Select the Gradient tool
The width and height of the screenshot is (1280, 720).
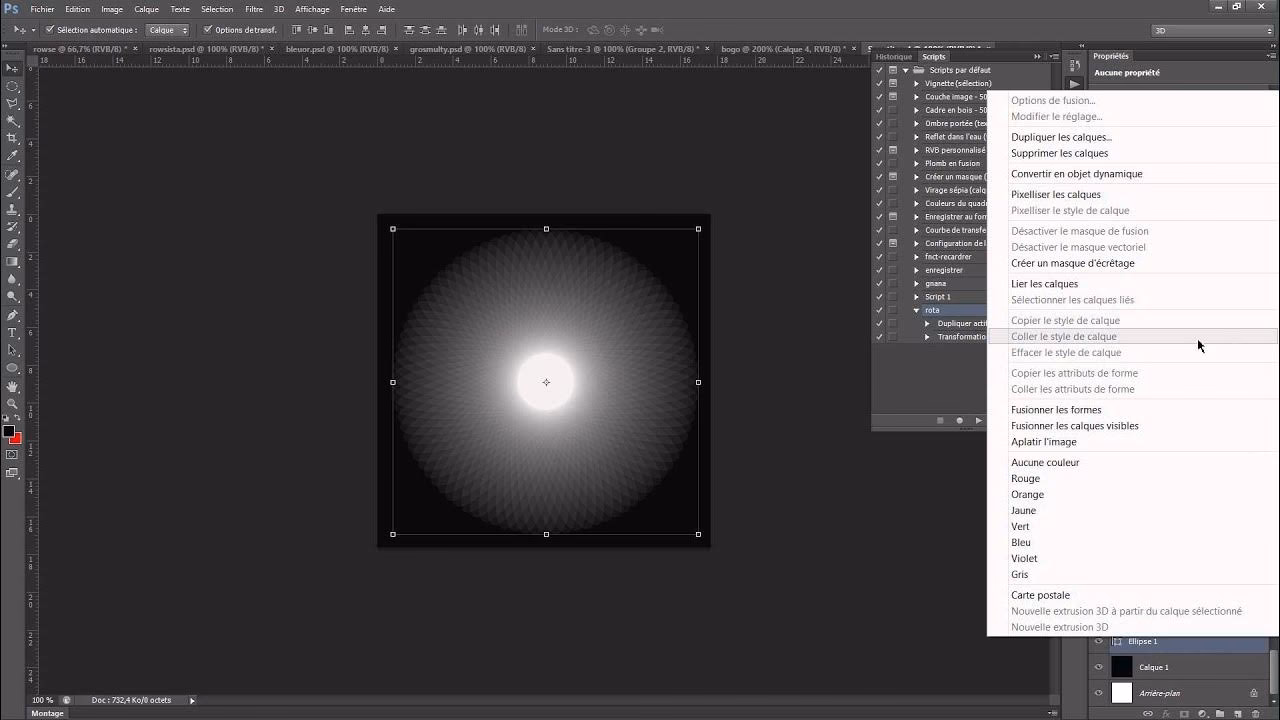[12, 260]
